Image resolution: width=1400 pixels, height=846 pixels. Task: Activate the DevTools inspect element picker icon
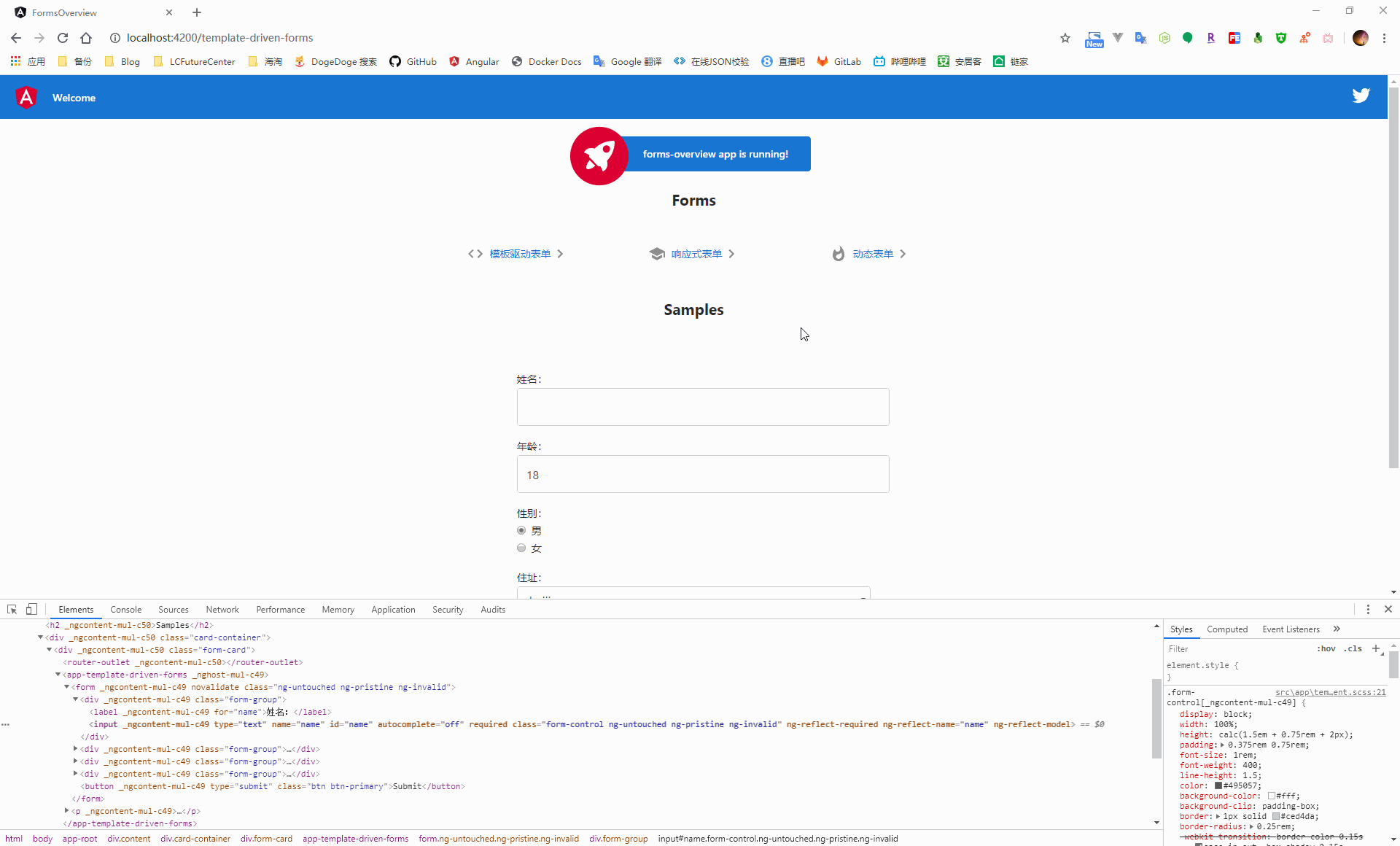pos(12,609)
